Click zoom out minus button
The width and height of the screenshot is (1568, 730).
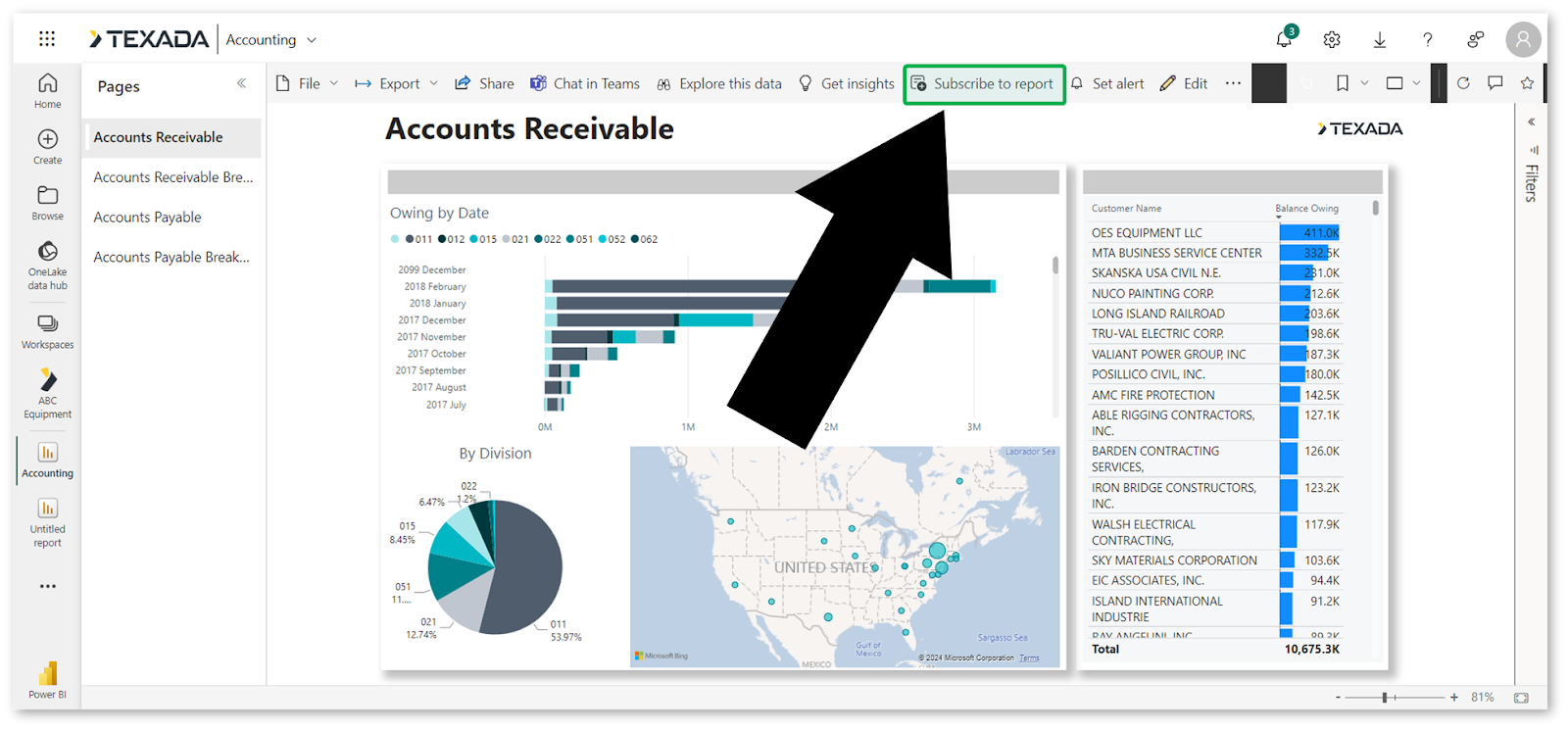[x=1338, y=698]
